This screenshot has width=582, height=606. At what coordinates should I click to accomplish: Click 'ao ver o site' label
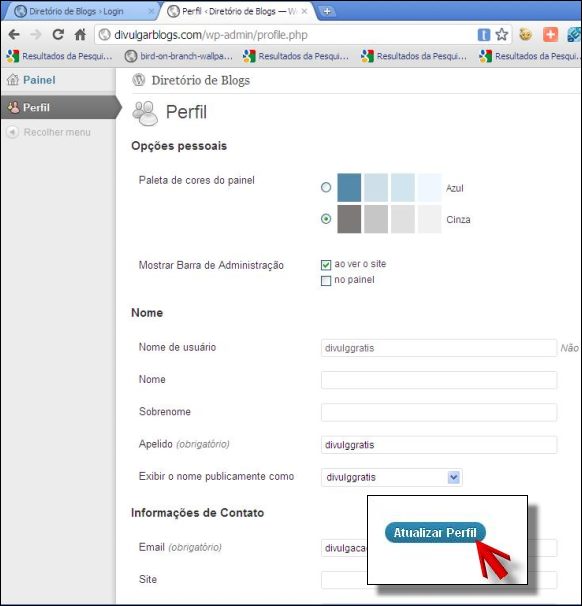pos(360,264)
